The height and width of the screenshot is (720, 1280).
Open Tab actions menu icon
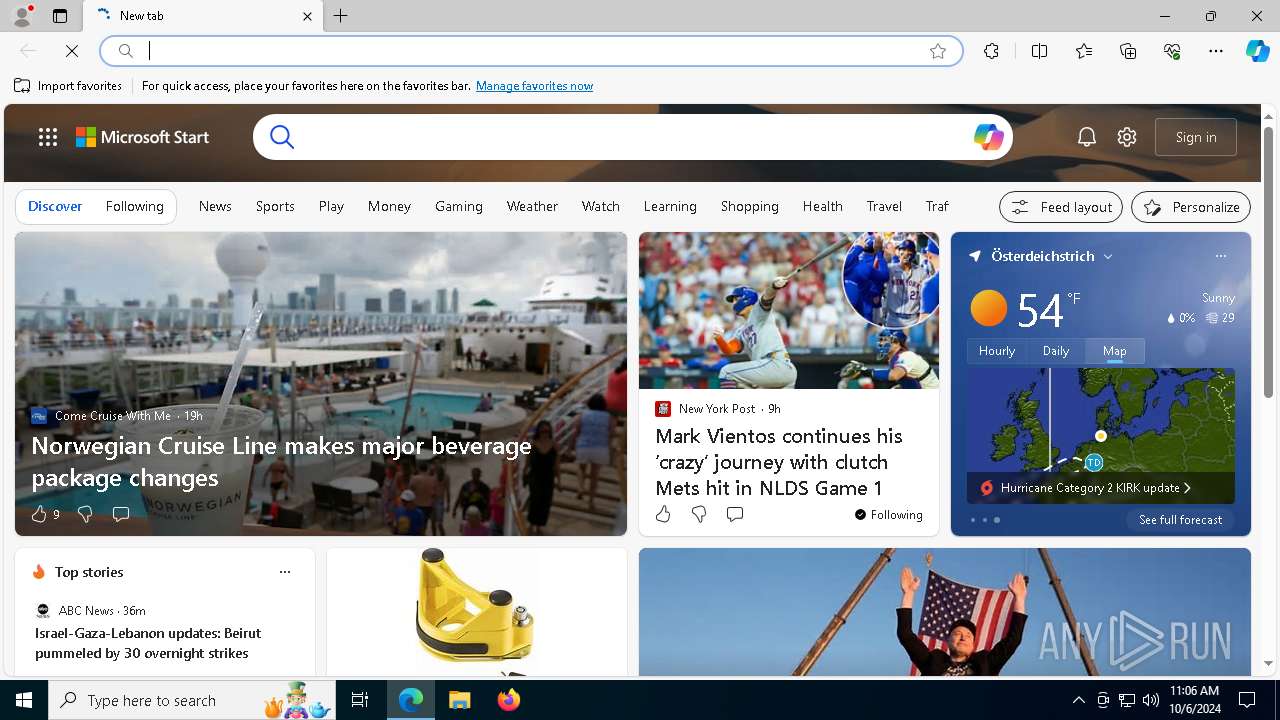(x=60, y=16)
